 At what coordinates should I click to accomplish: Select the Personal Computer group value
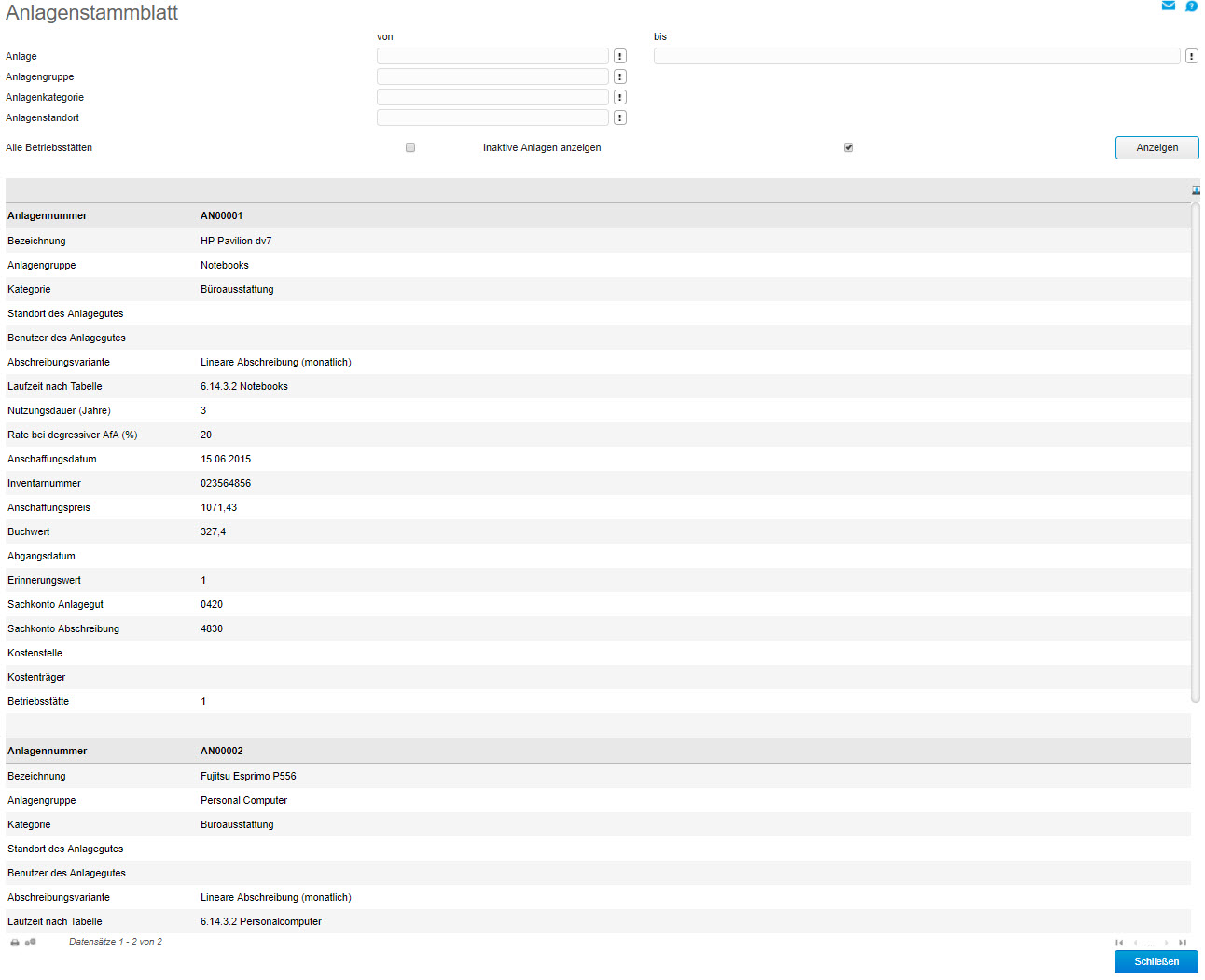[x=244, y=800]
